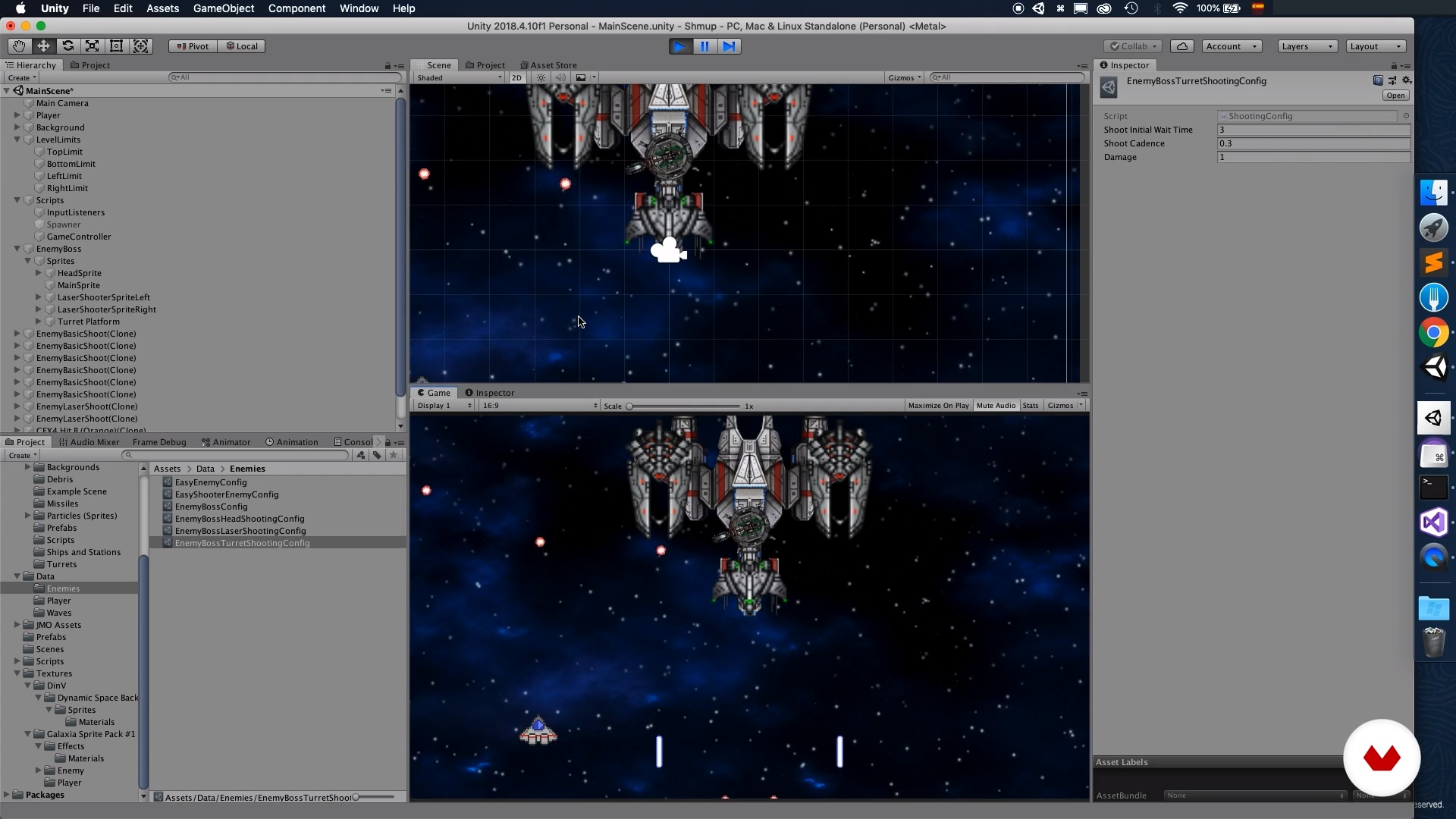Image resolution: width=1456 pixels, height=819 pixels.
Task: Toggle scene effects image icon
Action: (x=581, y=77)
